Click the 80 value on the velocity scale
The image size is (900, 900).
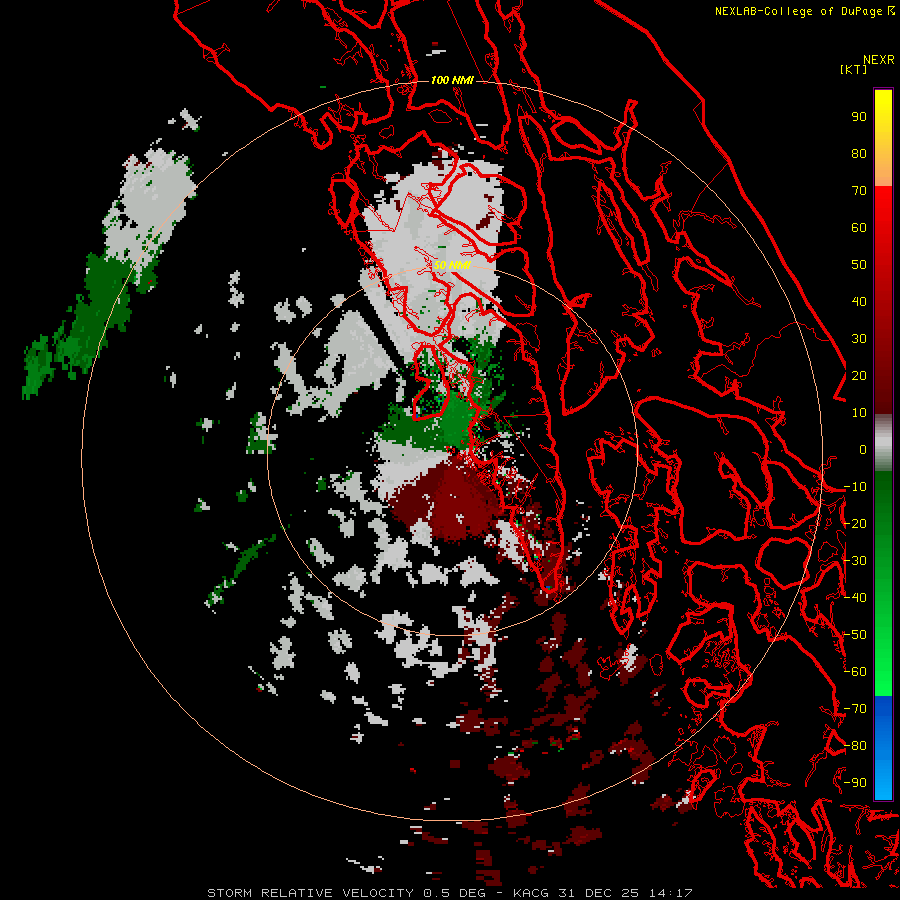point(859,154)
